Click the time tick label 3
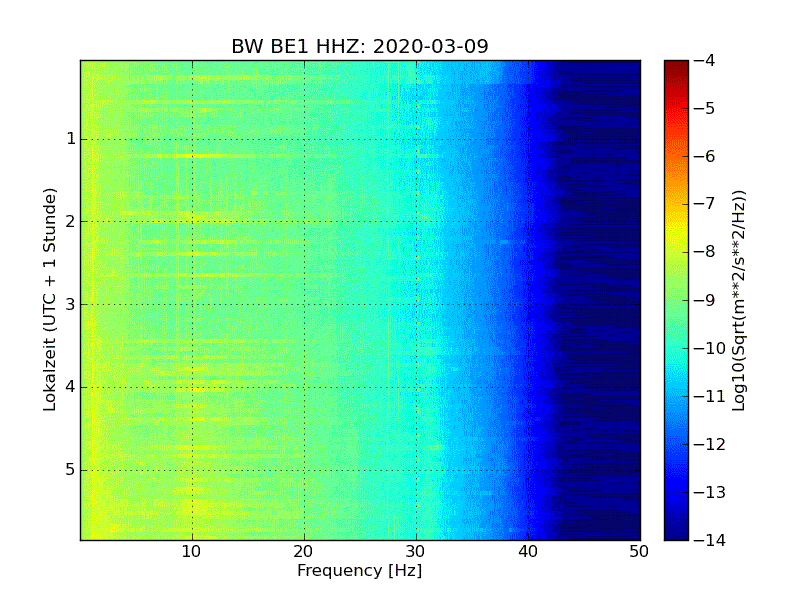Image resolution: width=800 pixels, height=600 pixels. click(71, 305)
